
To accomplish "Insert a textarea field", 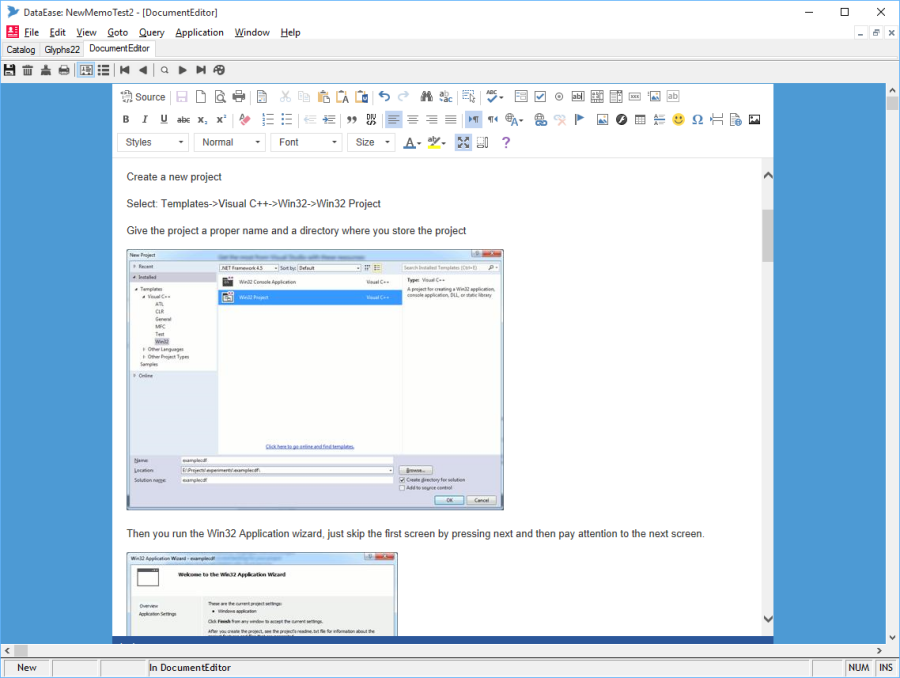I will (597, 96).
